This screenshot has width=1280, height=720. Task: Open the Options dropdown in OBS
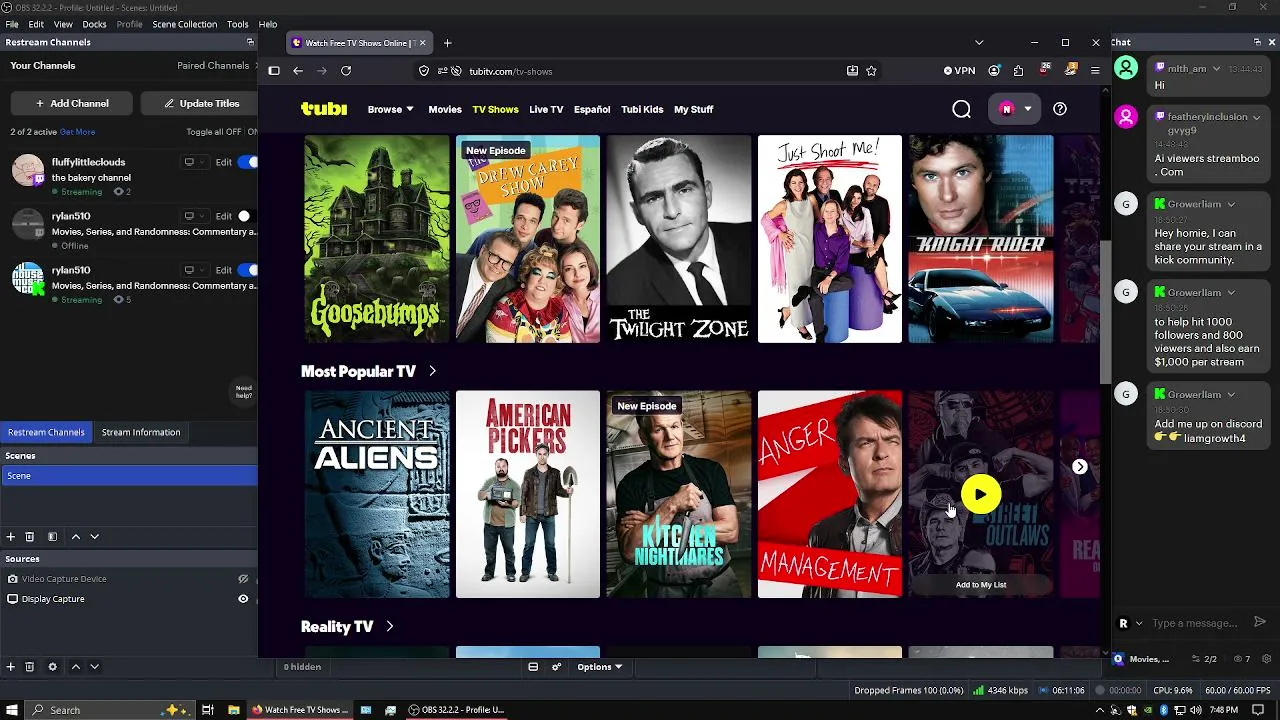[x=599, y=667]
